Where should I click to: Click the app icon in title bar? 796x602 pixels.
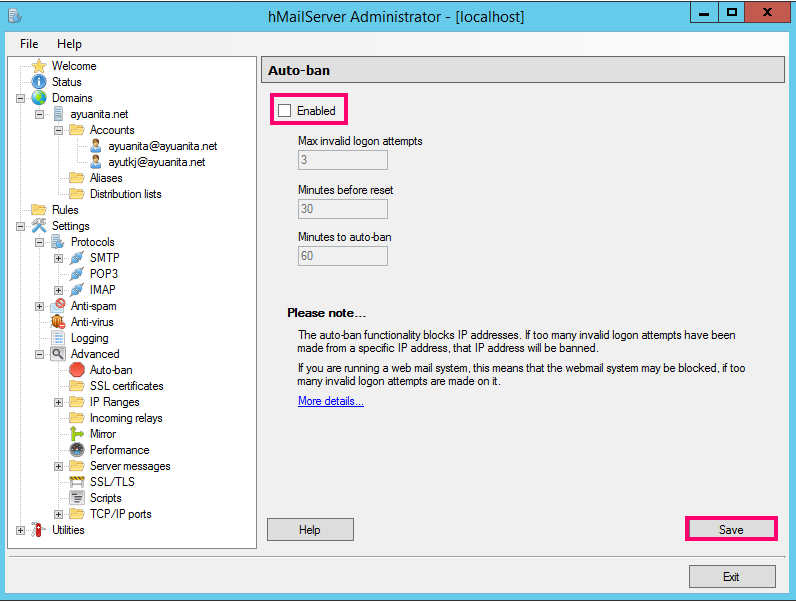[15, 16]
